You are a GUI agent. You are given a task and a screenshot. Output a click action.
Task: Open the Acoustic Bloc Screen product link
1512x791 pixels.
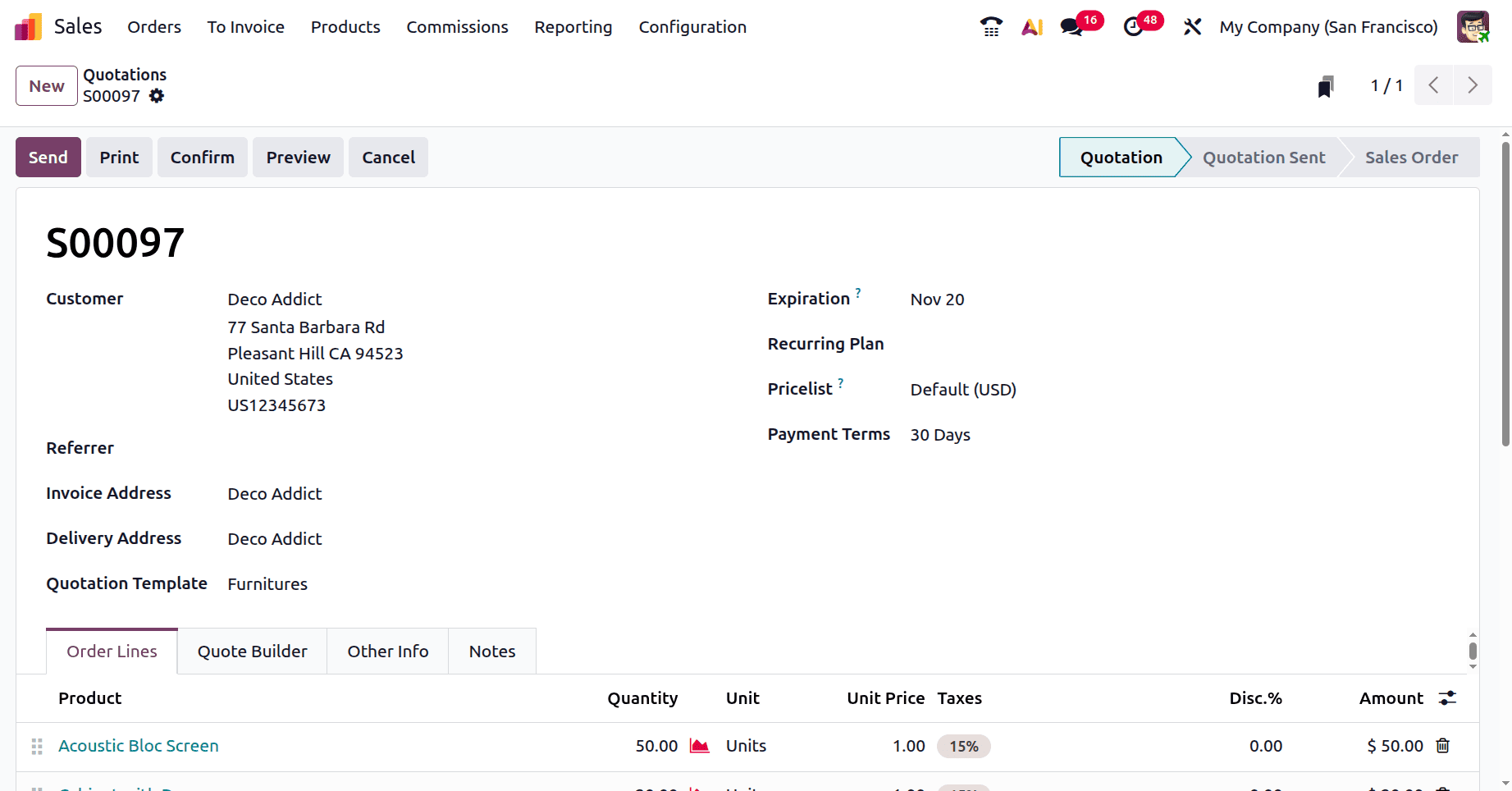139,746
